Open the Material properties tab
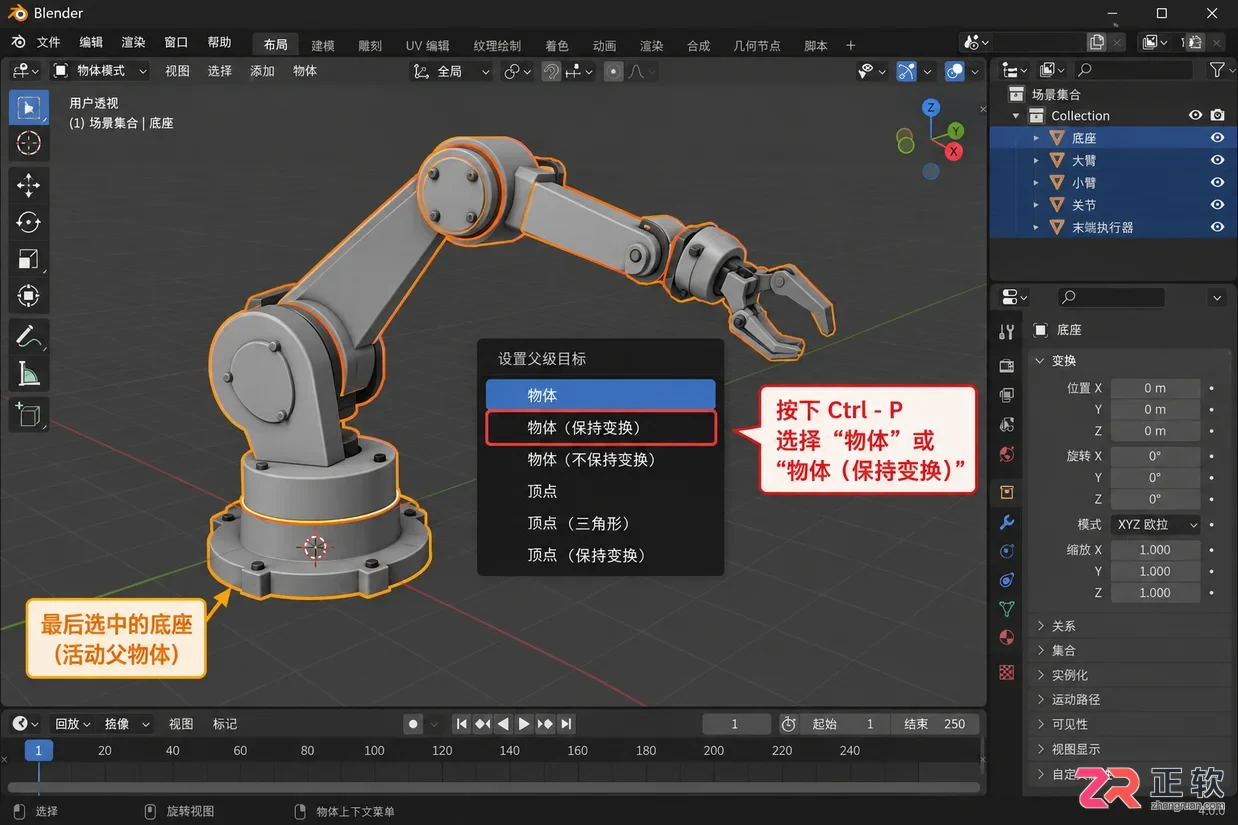The height and width of the screenshot is (825, 1238). (1007, 638)
